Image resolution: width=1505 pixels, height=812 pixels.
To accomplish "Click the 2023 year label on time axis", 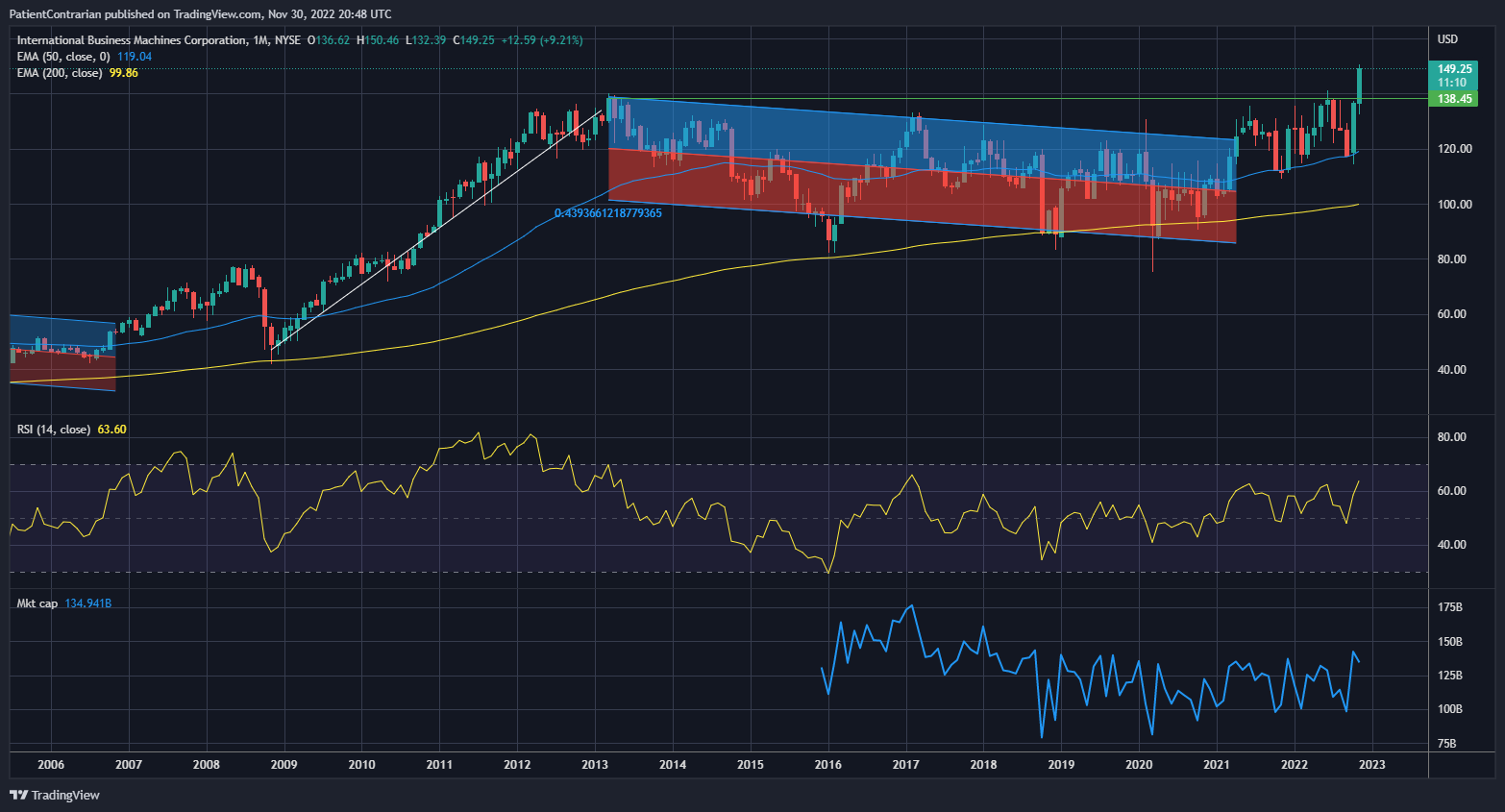I will tap(1372, 765).
